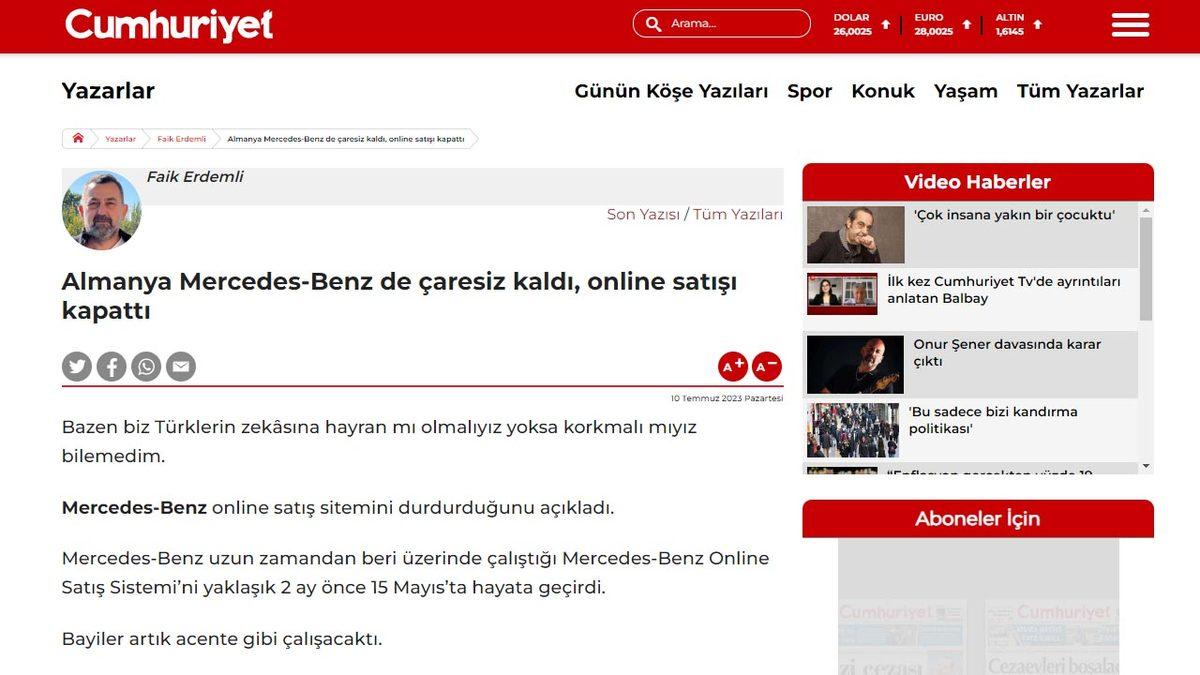Share the article on Facebook
This screenshot has height=675, width=1200.
tap(111, 366)
